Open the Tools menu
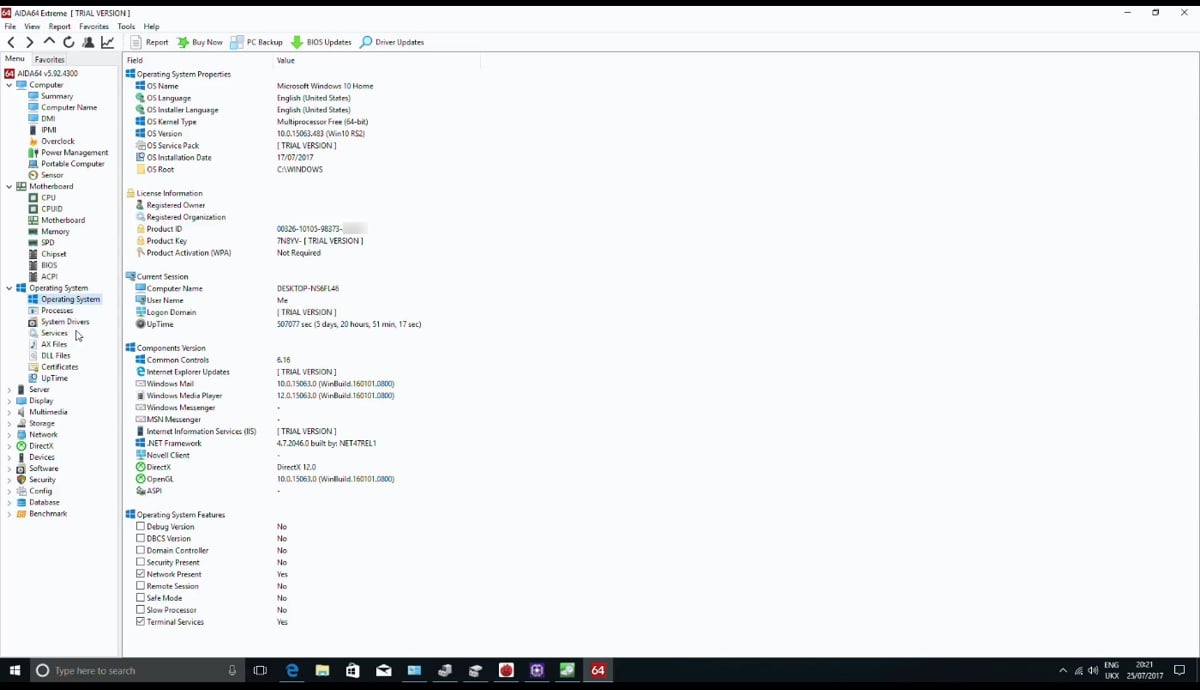The image size is (1200, 690). (x=126, y=27)
